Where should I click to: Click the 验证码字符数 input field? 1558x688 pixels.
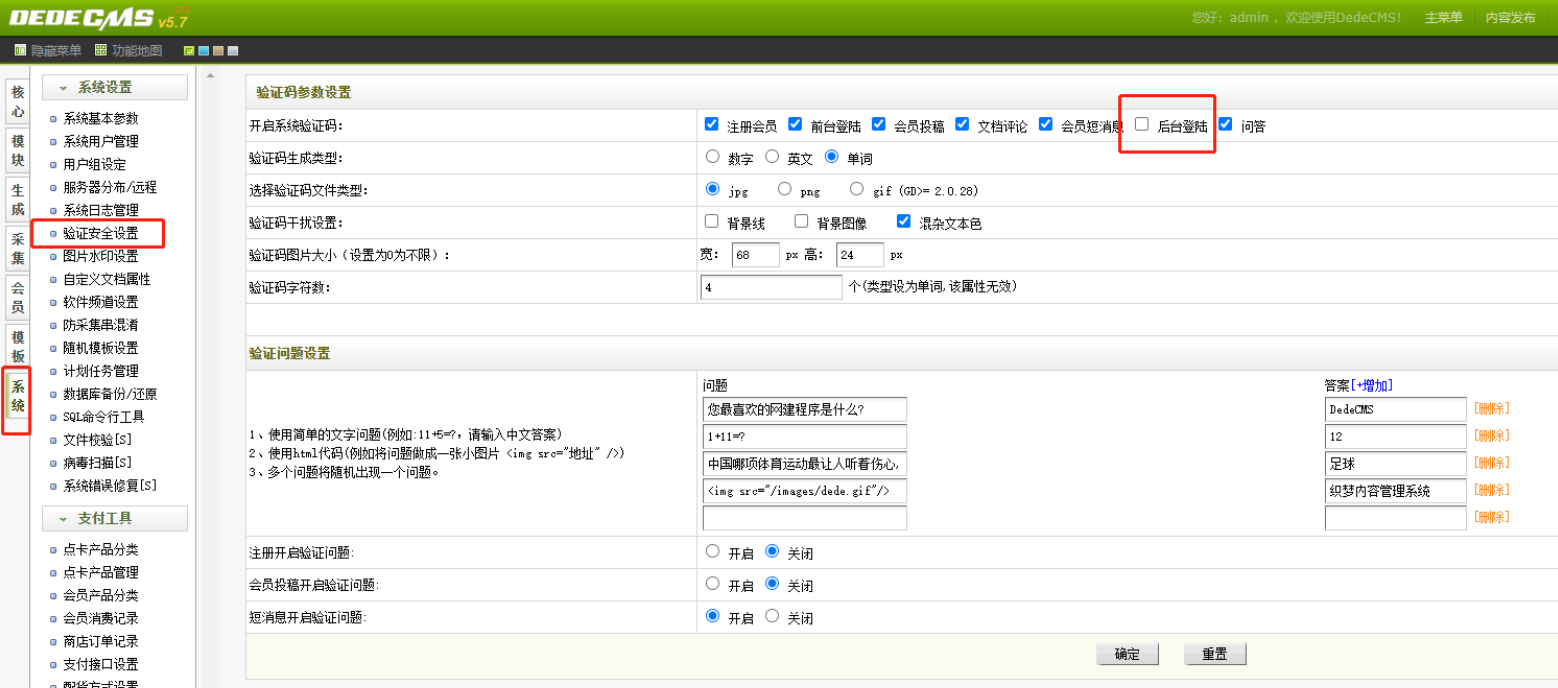click(771, 287)
